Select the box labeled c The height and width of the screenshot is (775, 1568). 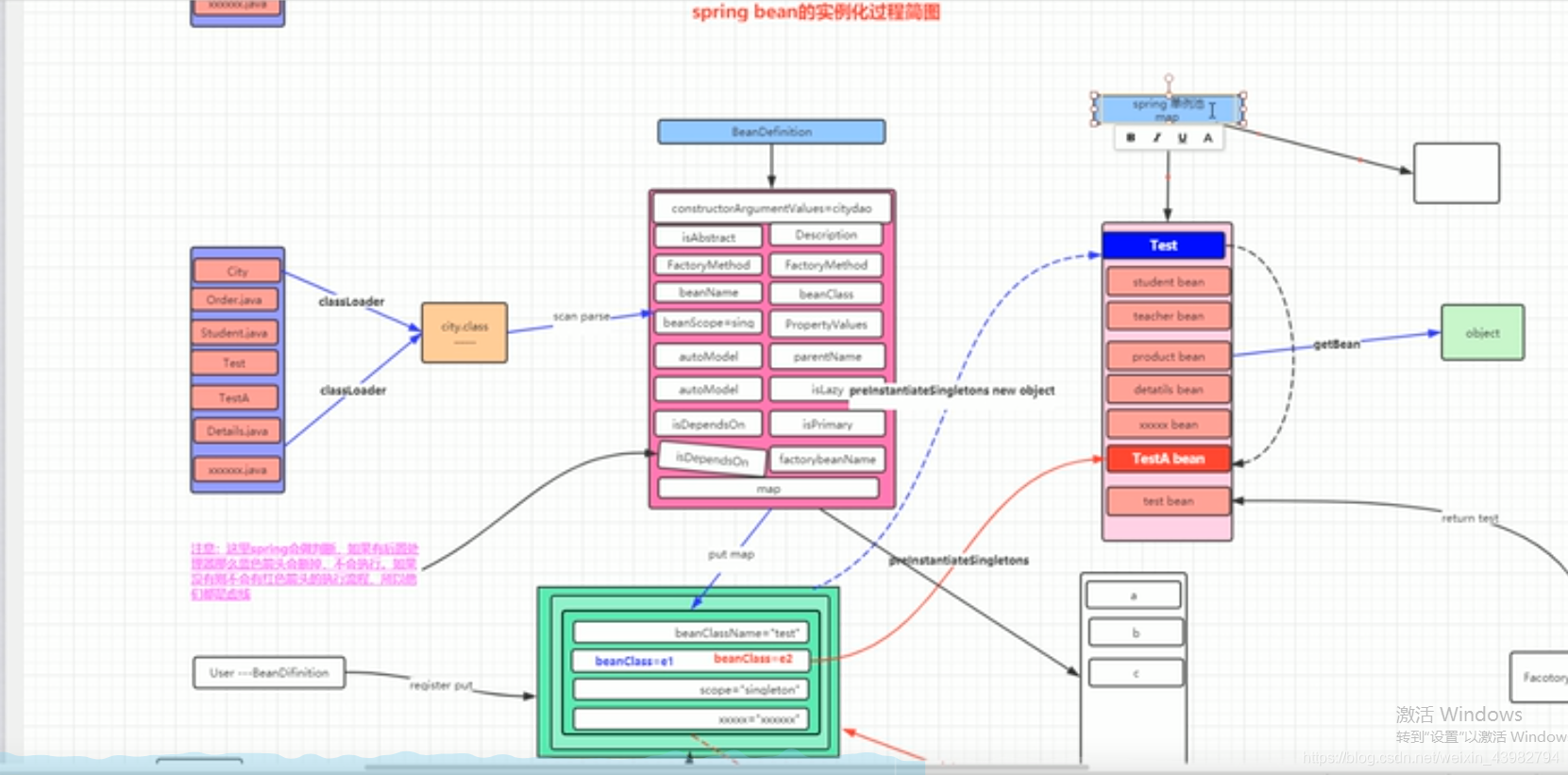click(1136, 673)
